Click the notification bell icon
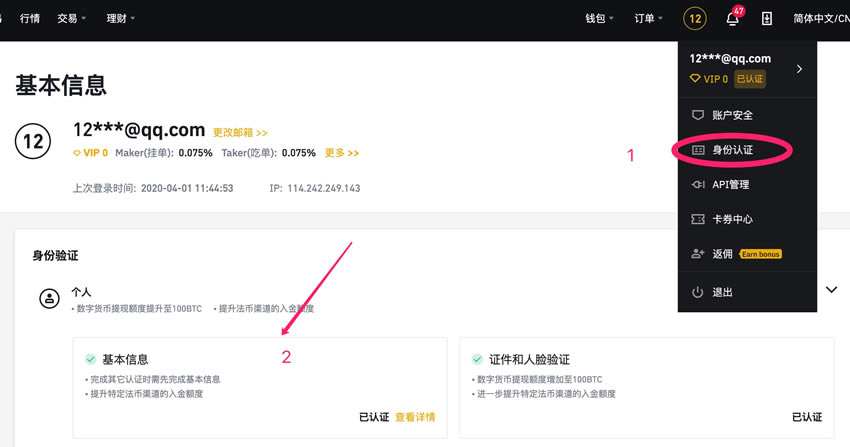This screenshot has height=447, width=850. 733,18
